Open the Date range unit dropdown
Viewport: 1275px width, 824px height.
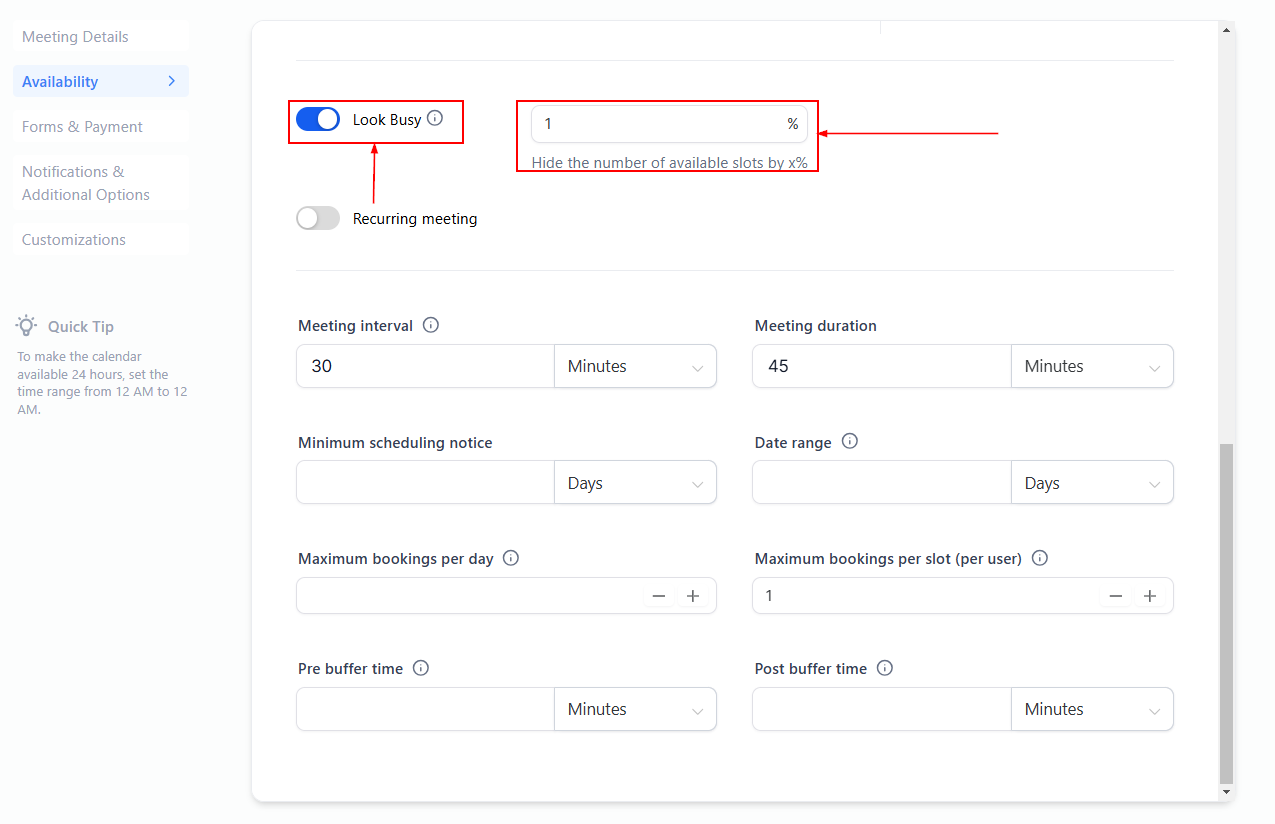coord(1092,484)
